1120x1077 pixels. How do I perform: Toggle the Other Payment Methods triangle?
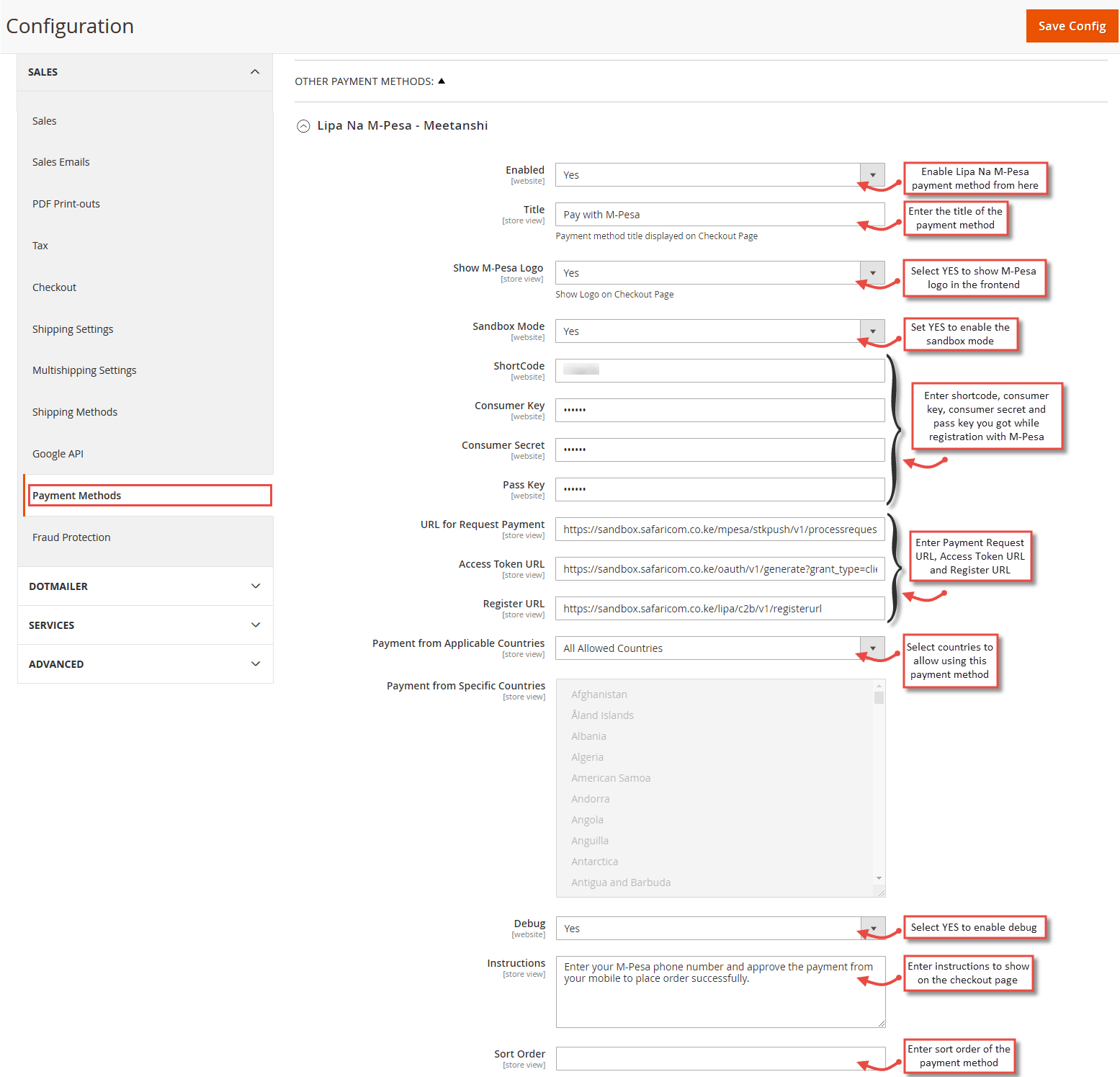pyautogui.click(x=442, y=81)
